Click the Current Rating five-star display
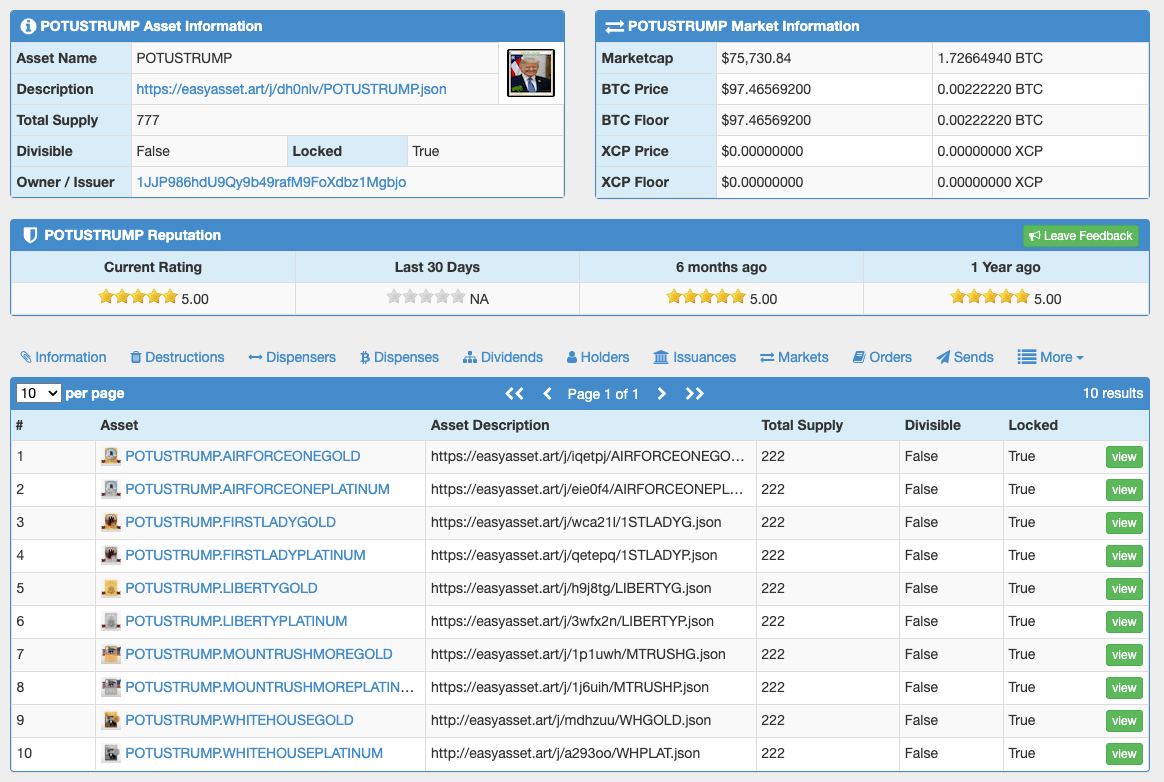Viewport: 1164px width, 782px height. tap(138, 297)
